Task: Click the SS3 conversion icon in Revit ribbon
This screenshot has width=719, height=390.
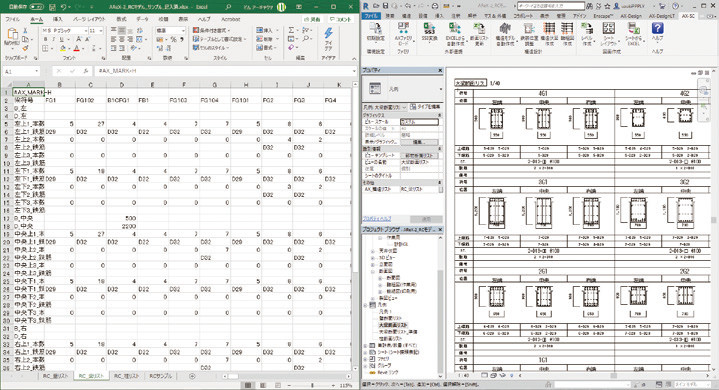Action: 429,30
